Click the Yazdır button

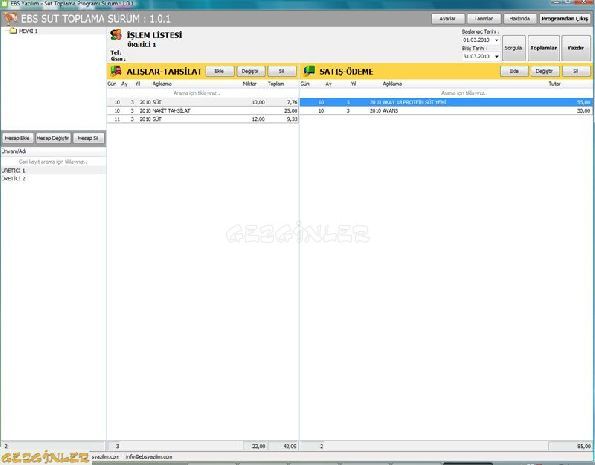[x=576, y=48]
